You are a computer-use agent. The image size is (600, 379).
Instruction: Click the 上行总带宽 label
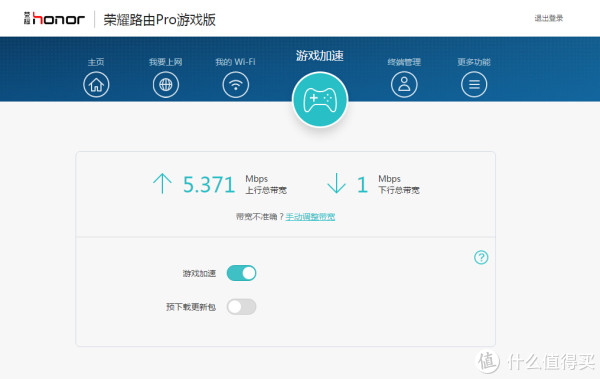[x=266, y=190]
